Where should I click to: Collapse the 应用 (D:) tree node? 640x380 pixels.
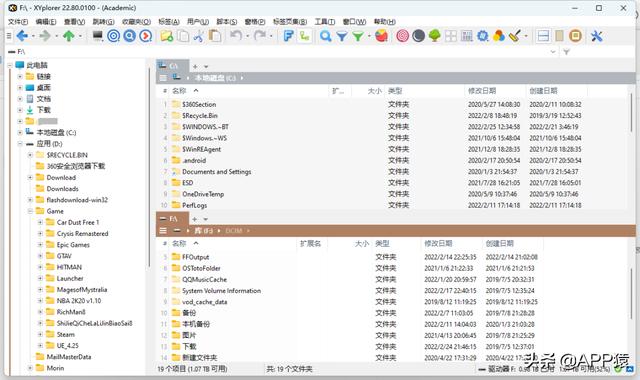[x=20, y=144]
